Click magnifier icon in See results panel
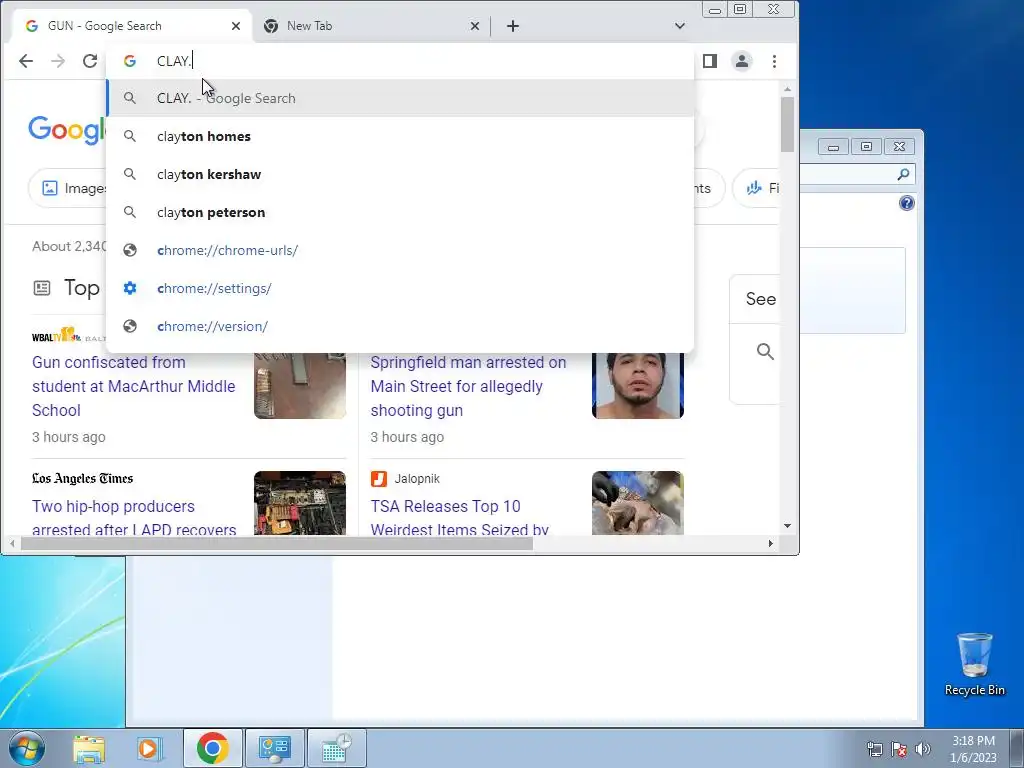Image resolution: width=1024 pixels, height=768 pixels. [x=765, y=351]
